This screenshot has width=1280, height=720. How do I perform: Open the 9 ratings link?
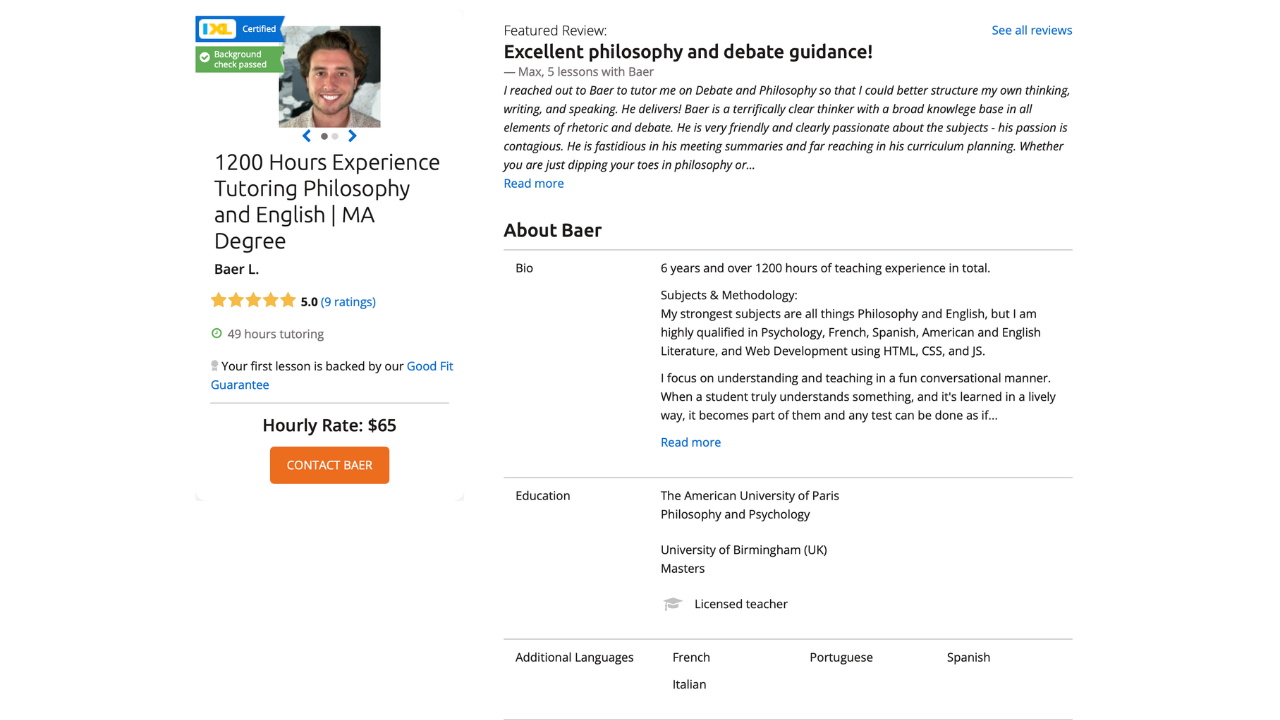[x=348, y=302]
